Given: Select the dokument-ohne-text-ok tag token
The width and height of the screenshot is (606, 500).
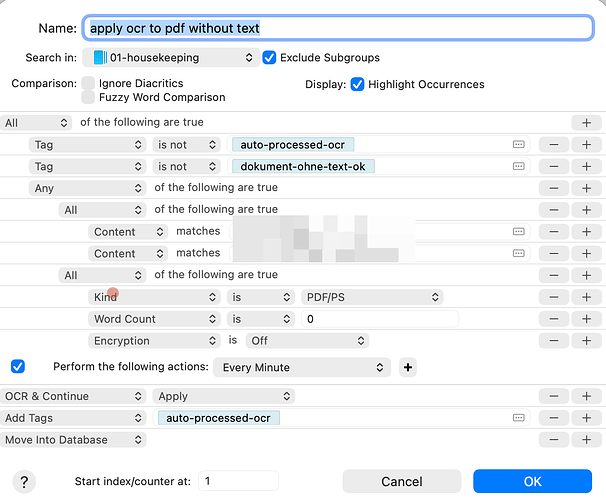Looking at the screenshot, I should (303, 167).
